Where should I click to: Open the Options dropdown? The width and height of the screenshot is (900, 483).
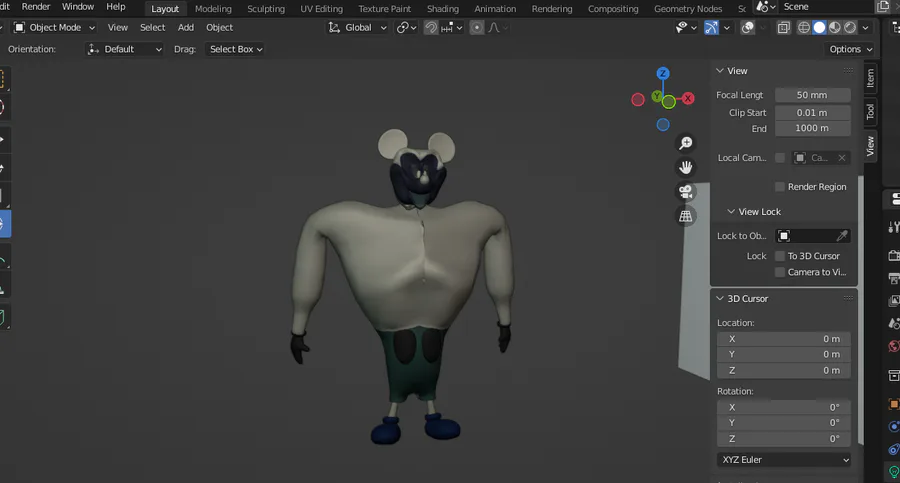pyautogui.click(x=851, y=49)
